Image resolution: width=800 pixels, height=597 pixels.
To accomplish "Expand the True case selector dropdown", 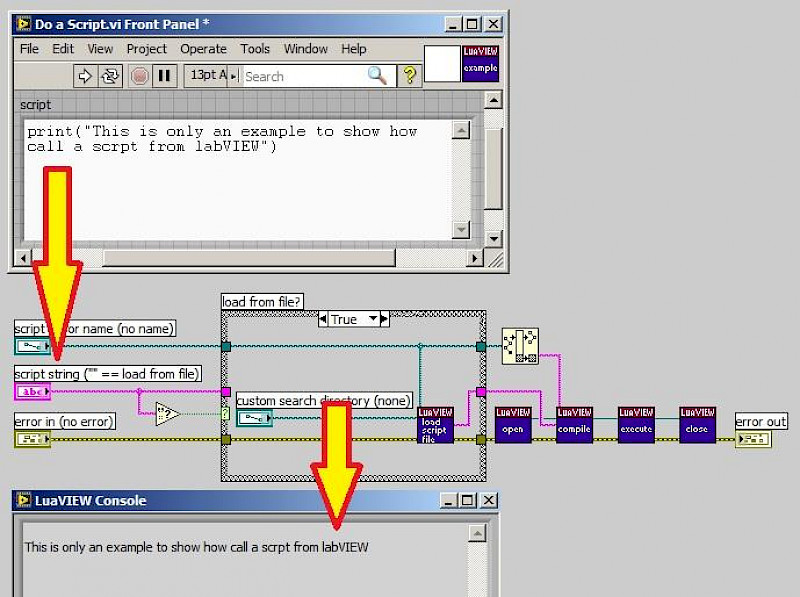I will pyautogui.click(x=373, y=319).
